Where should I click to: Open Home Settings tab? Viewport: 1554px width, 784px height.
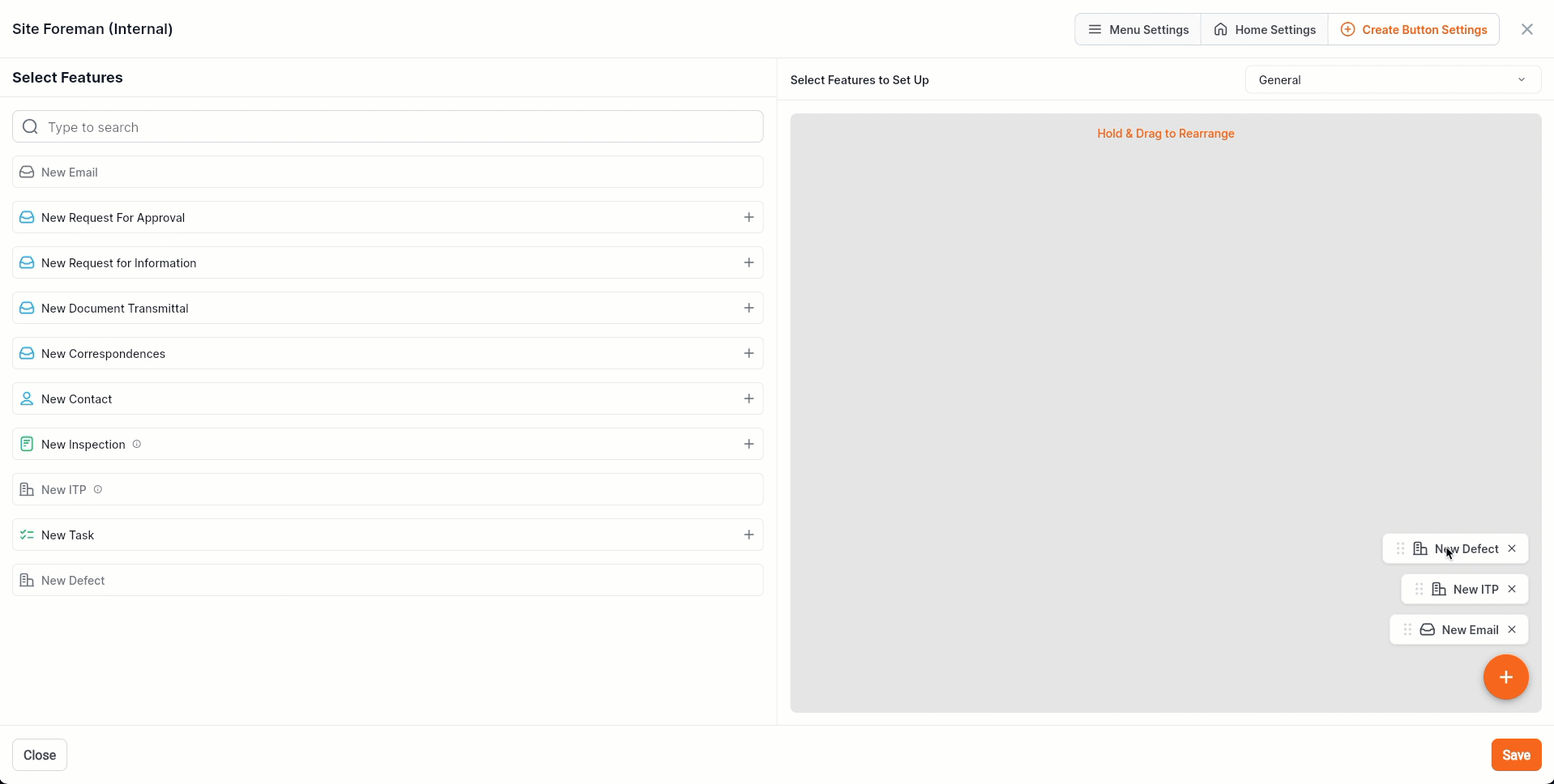pos(1264,29)
